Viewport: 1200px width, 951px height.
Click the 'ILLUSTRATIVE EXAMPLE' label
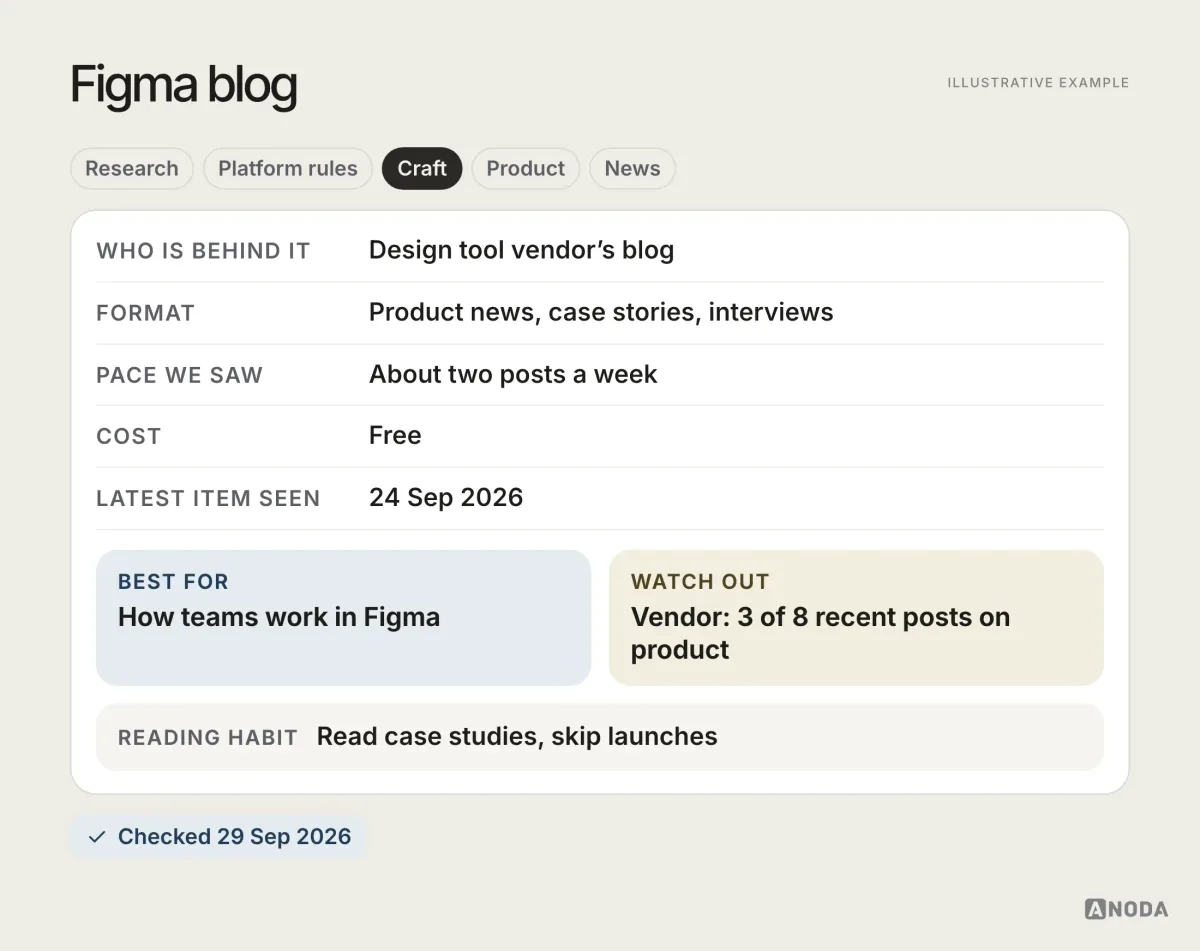pos(1038,83)
